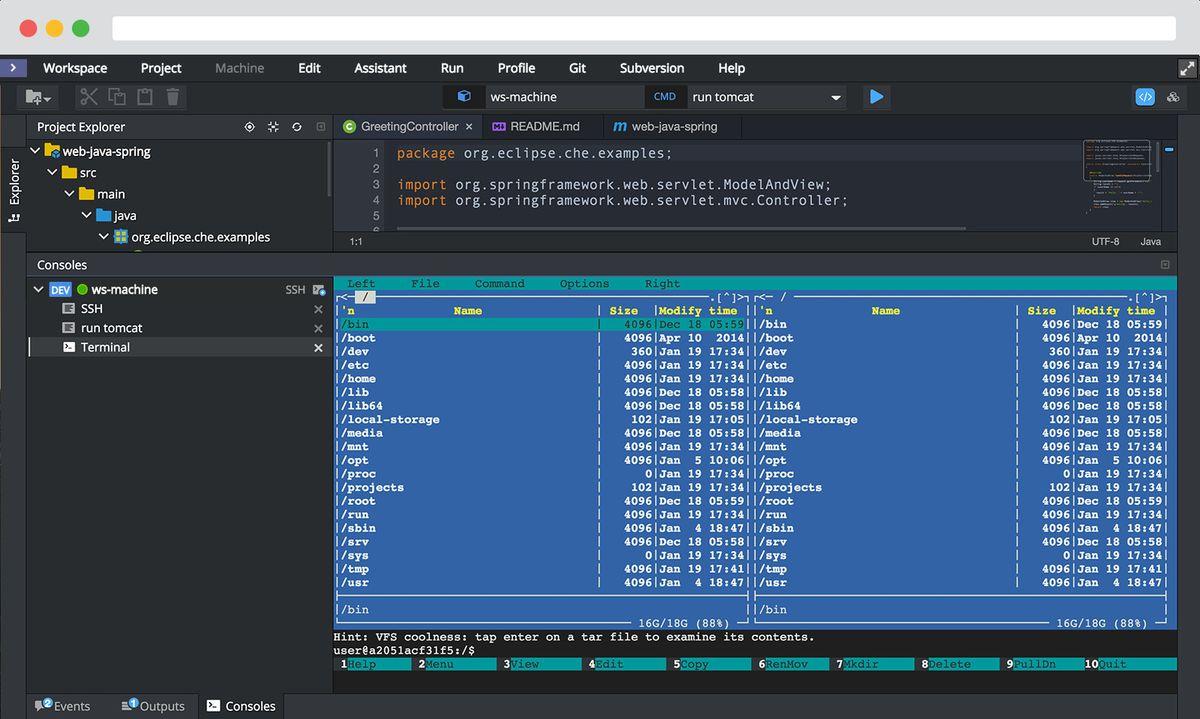The image size is (1200, 719).
Task: Collapse the java folder chevron
Action: coord(86,215)
